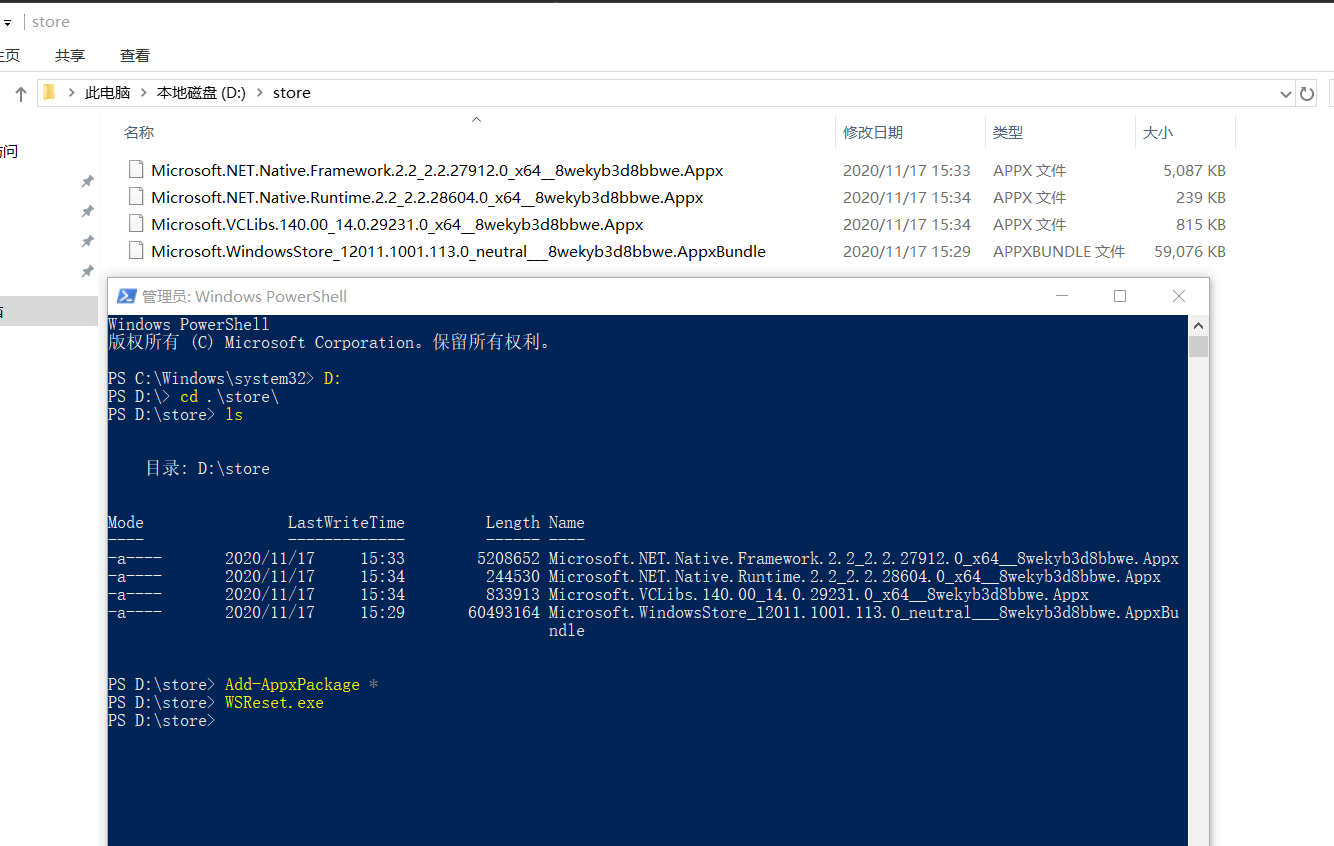The image size is (1334, 846).
Task: Click the file icon for Microsoft.WindowsStore AppxBundle
Action: coord(136,251)
